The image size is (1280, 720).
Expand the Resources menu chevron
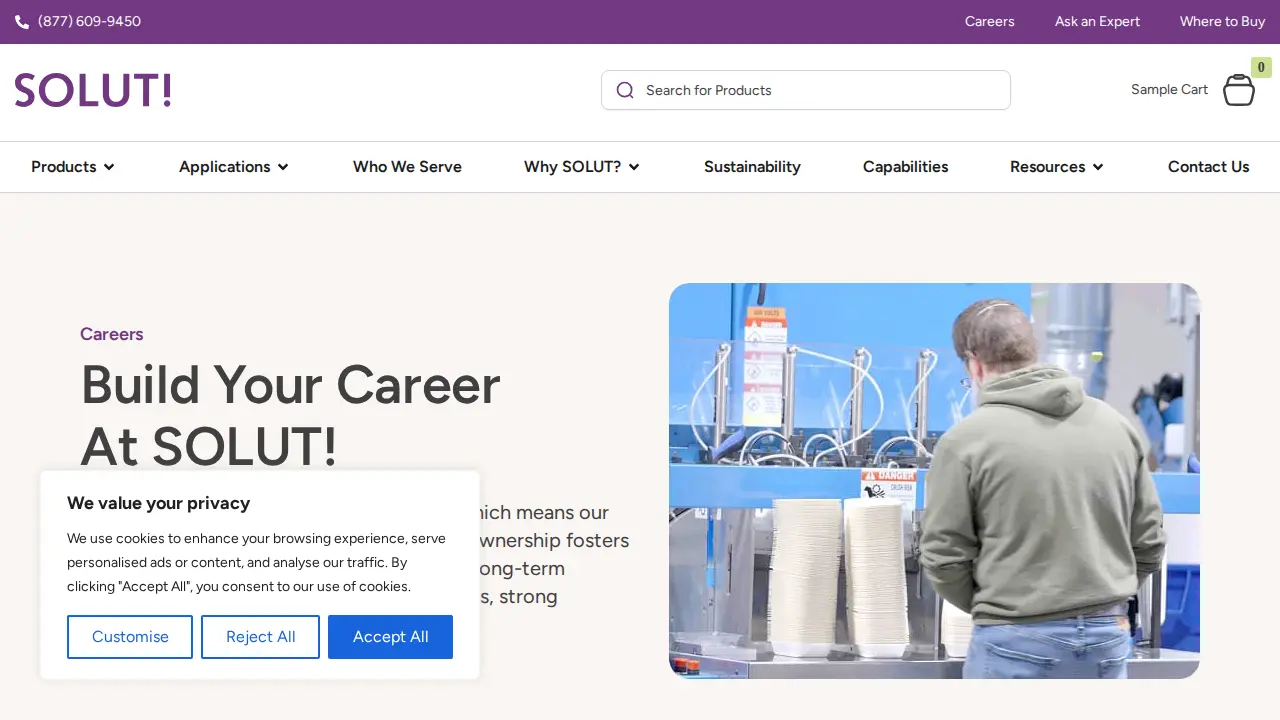[x=1098, y=167]
